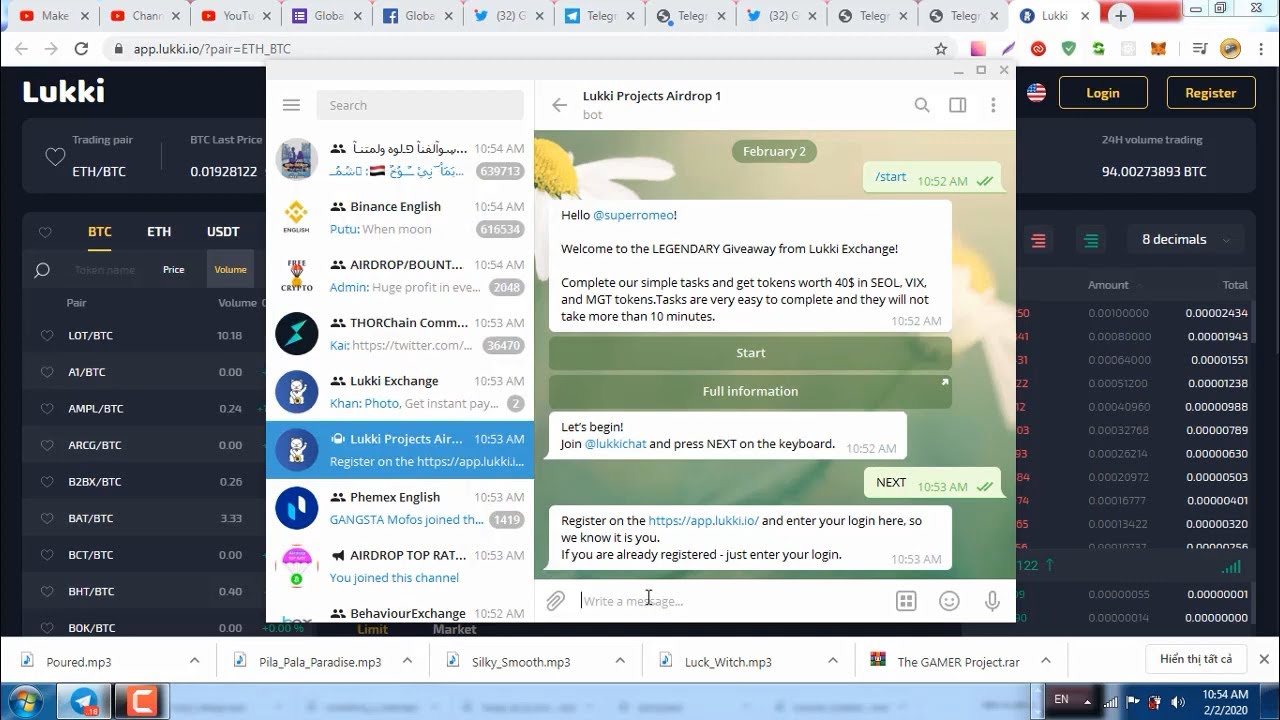Click the @superromeo mention
The image size is (1280, 720).
(634, 215)
